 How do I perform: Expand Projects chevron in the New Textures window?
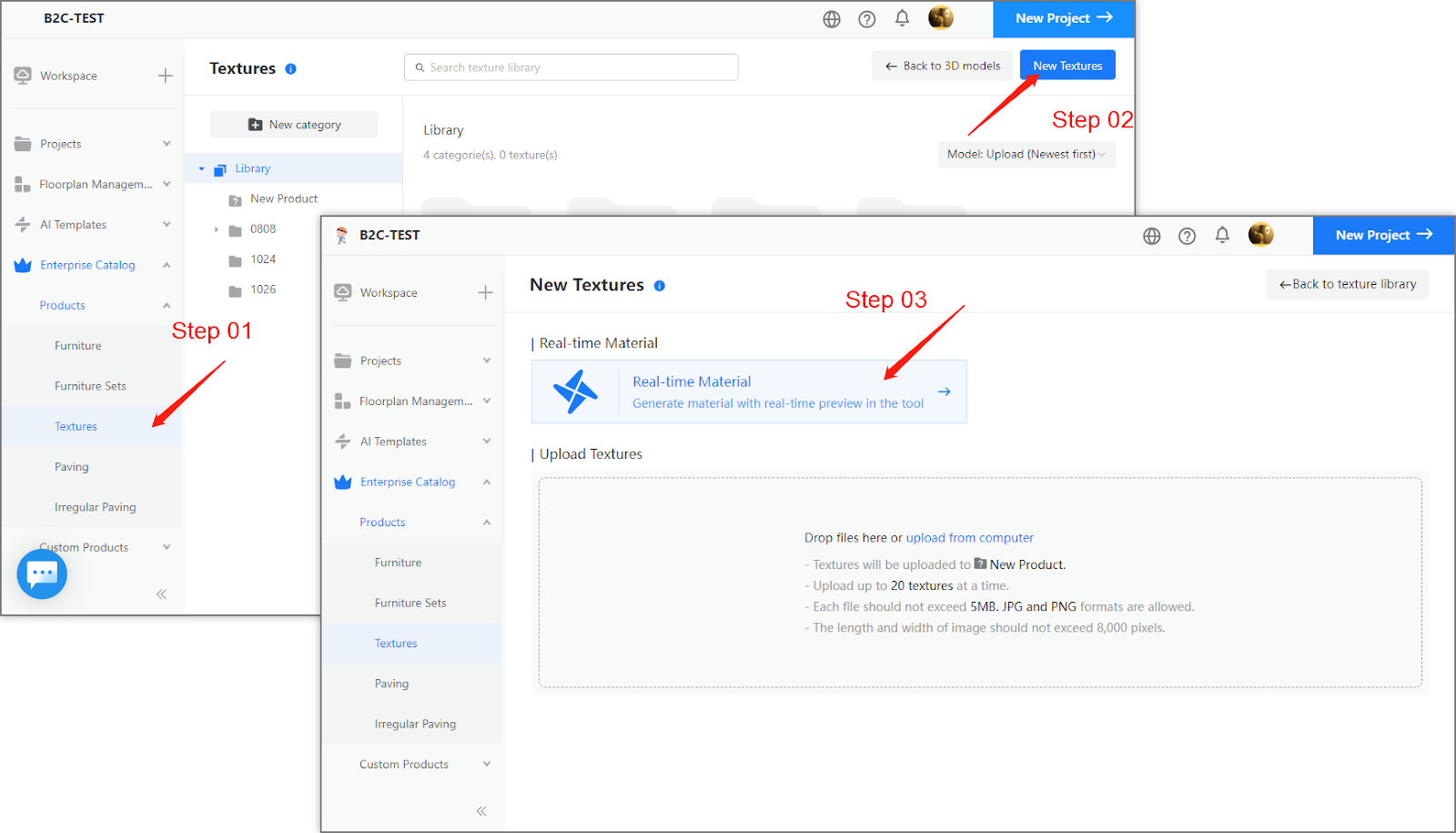(487, 361)
